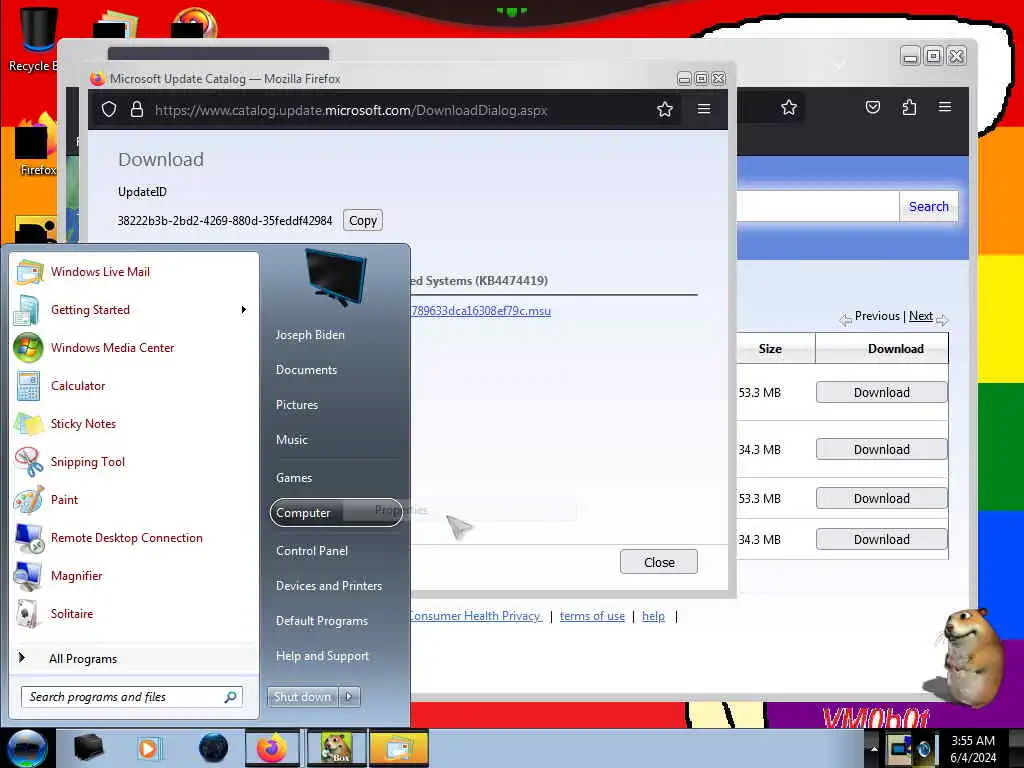Viewport: 1024px width, 768px height.
Task: Open application menu in background Firefox window
Action: 944,106
